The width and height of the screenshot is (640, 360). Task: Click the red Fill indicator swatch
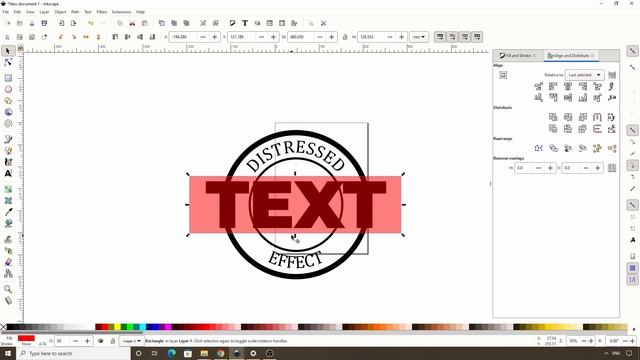click(x=26, y=338)
